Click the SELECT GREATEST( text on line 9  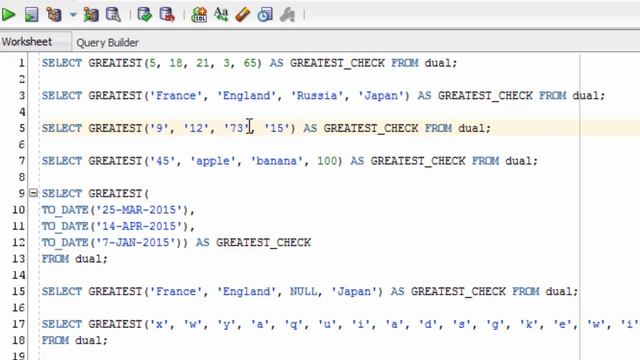(96, 193)
